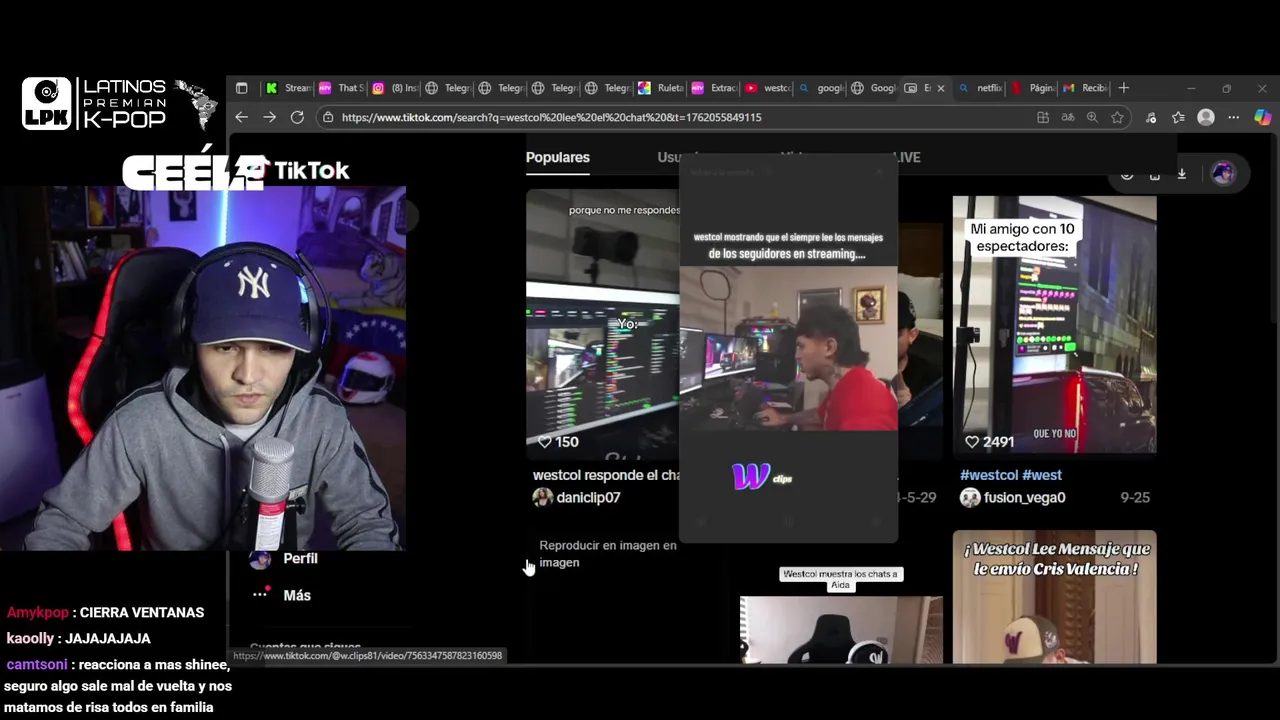Click the #westcol hashtag link
1280x720 pixels.
[989, 475]
